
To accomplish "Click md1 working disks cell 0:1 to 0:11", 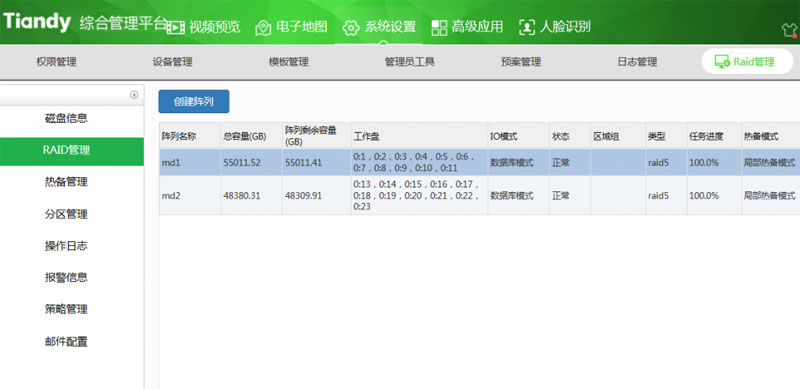I will tap(419, 162).
